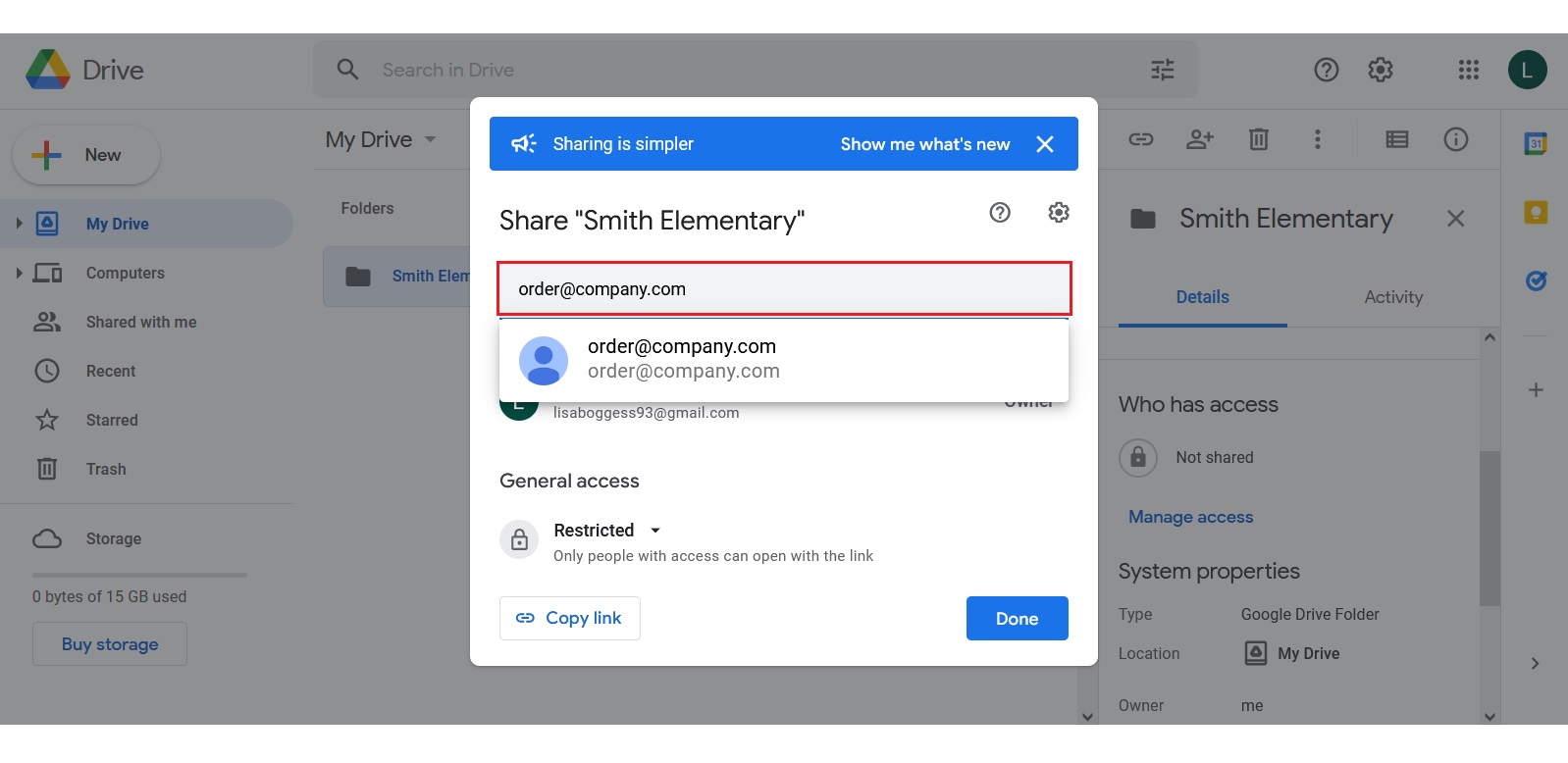The image size is (1568, 763).
Task: Close the Smith Elementary details panel
Action: coord(1456,219)
